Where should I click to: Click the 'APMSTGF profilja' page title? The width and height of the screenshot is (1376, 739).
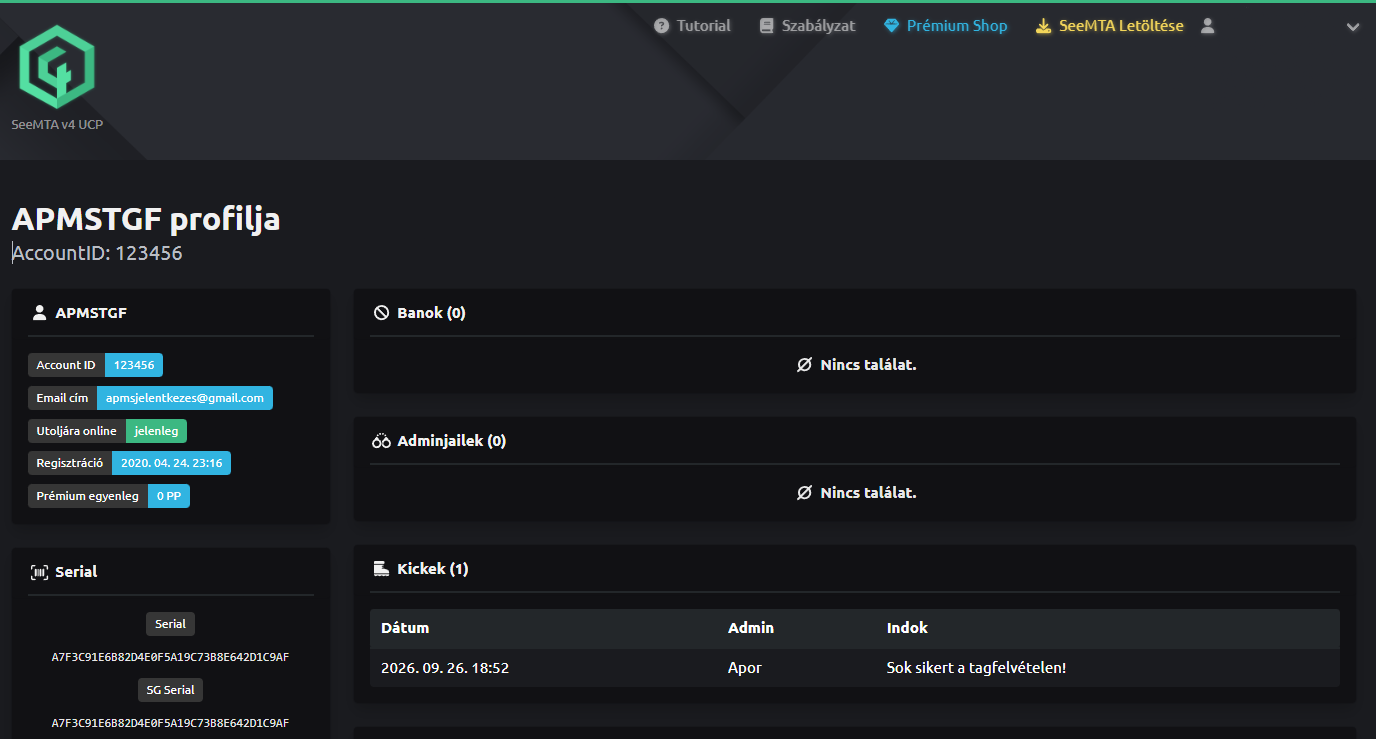[x=146, y=219]
